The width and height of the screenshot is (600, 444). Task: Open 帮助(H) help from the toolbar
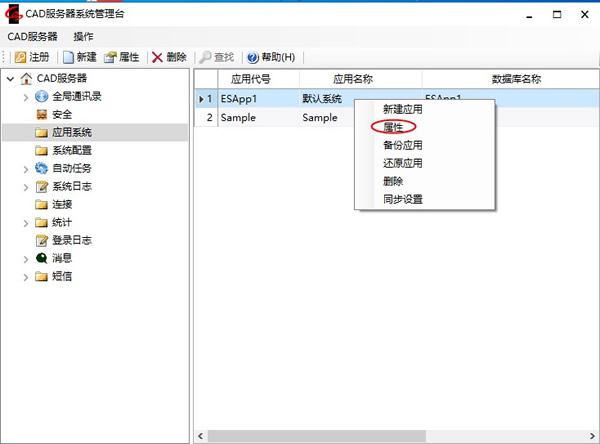coord(252,57)
